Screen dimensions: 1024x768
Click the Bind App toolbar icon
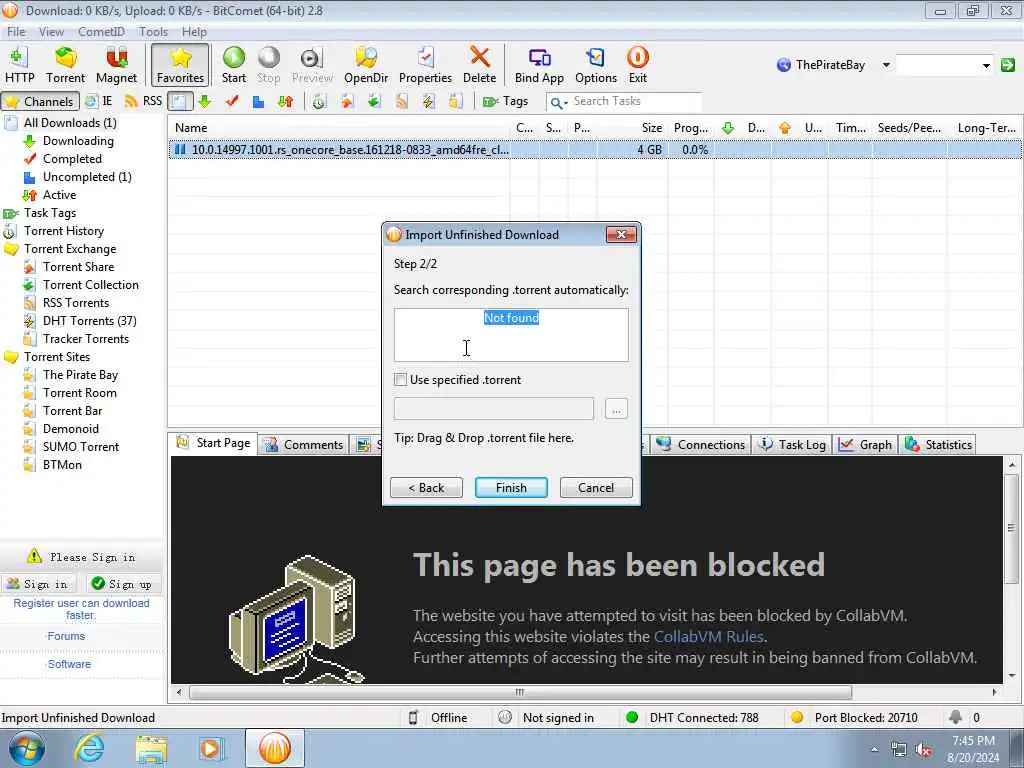[539, 65]
